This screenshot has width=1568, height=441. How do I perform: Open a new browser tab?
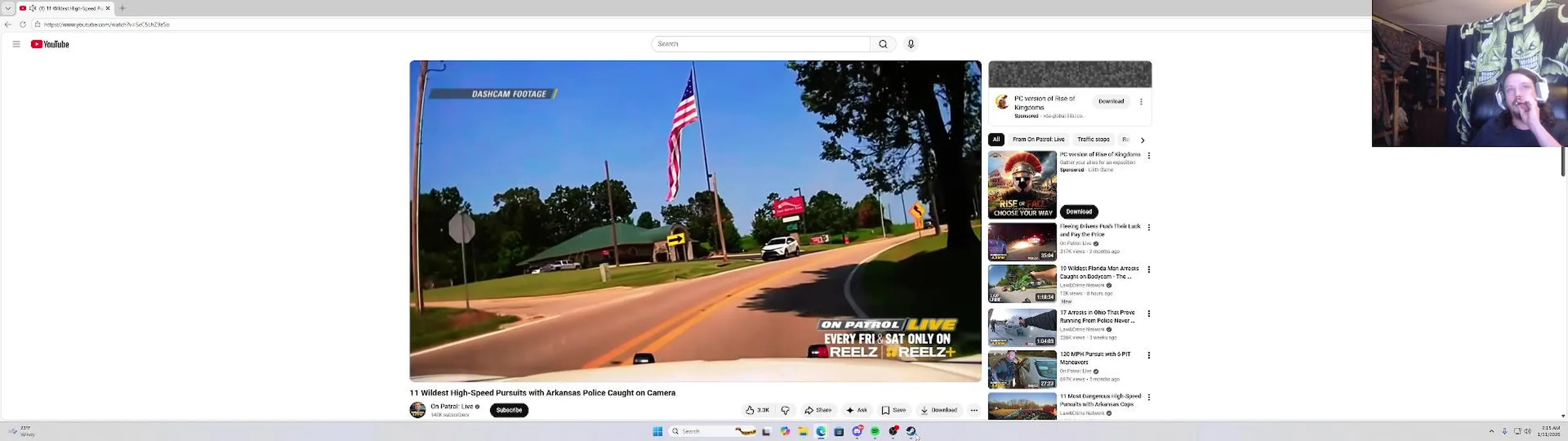123,9
